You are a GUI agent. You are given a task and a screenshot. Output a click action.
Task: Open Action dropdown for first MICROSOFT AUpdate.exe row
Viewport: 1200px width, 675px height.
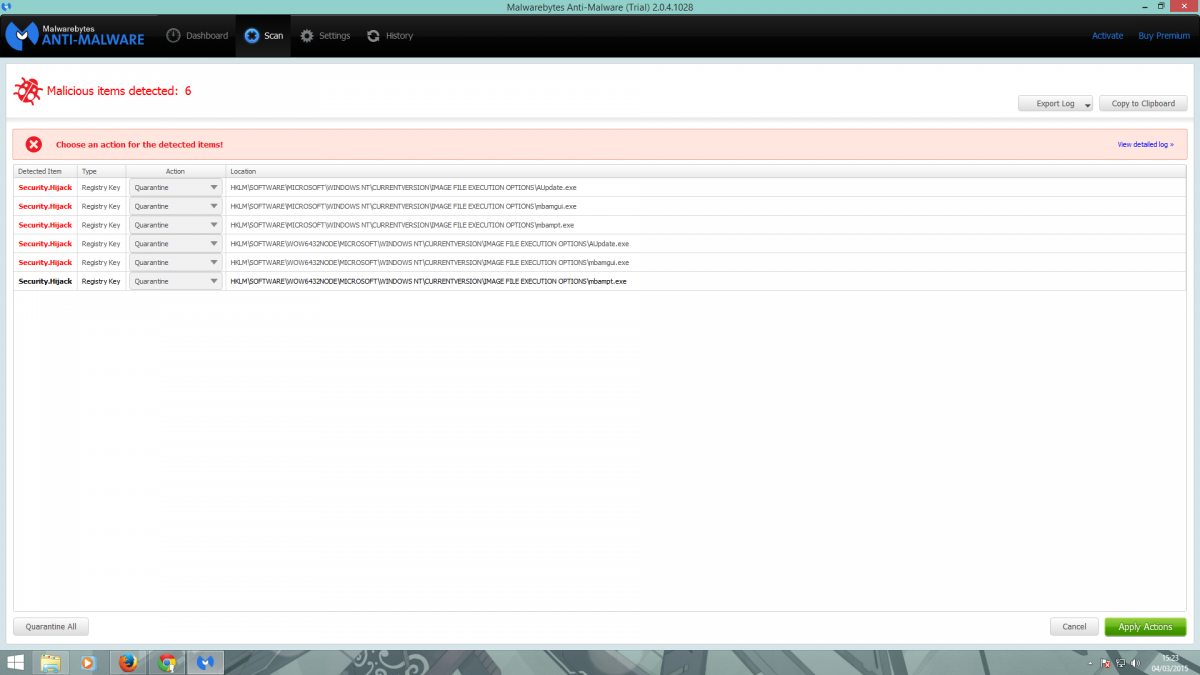[x=175, y=187]
